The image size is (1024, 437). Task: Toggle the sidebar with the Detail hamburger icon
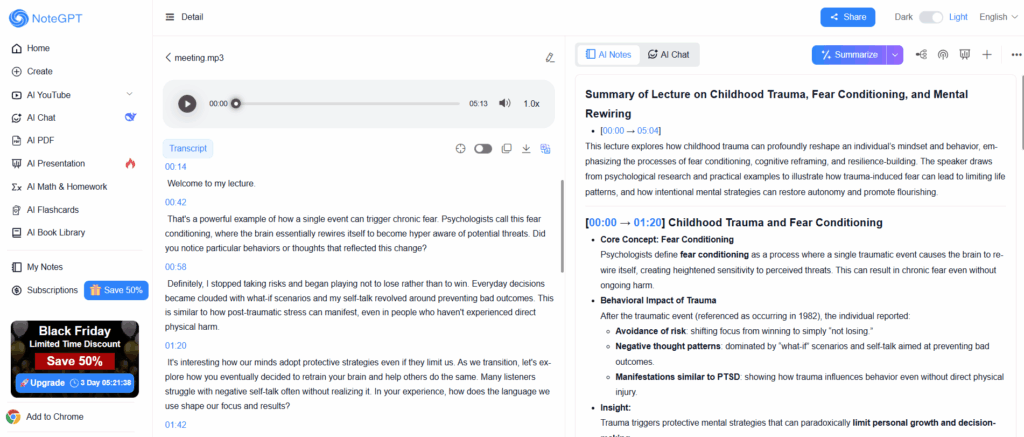[170, 17]
